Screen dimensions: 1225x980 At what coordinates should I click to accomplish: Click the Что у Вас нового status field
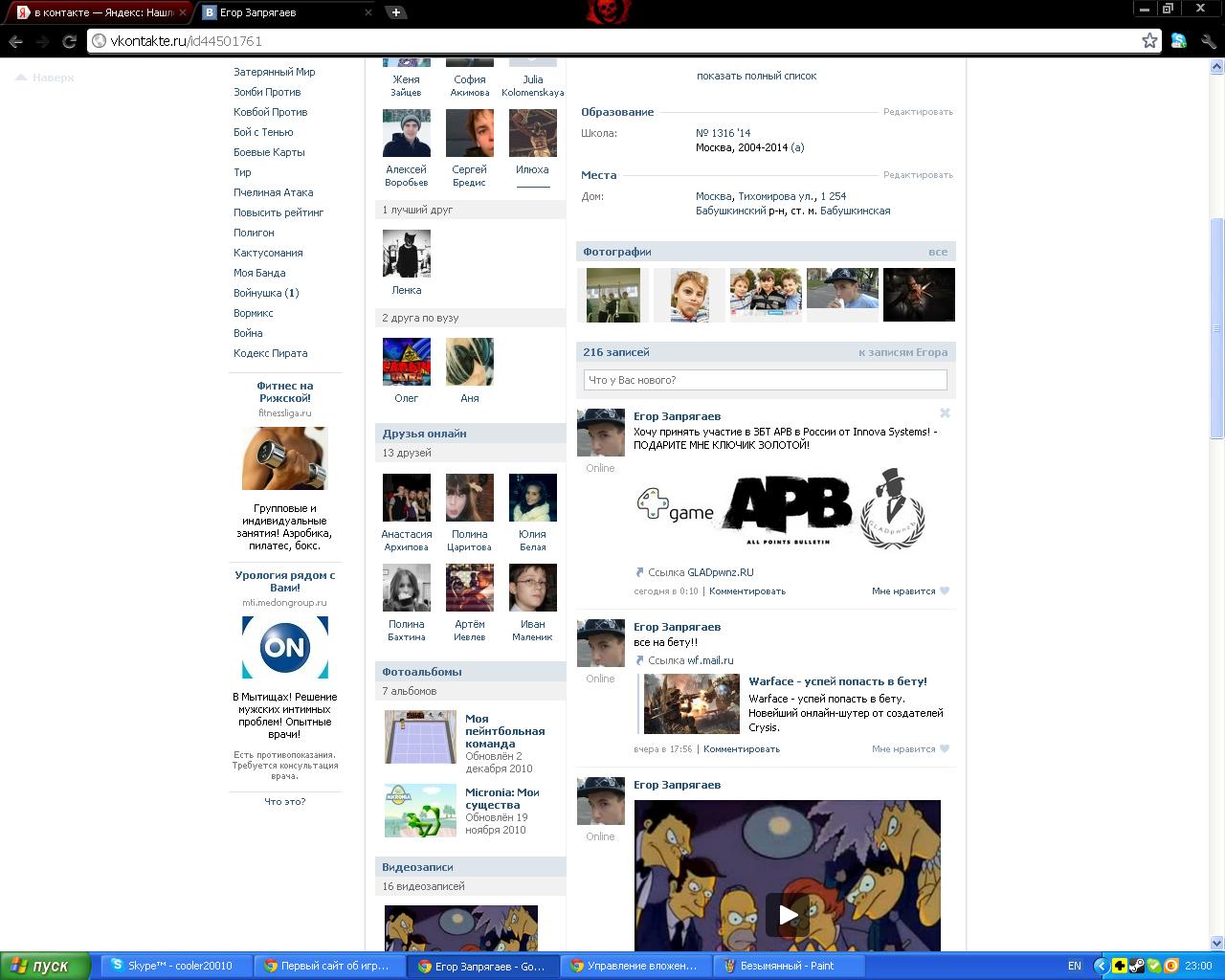click(x=765, y=380)
